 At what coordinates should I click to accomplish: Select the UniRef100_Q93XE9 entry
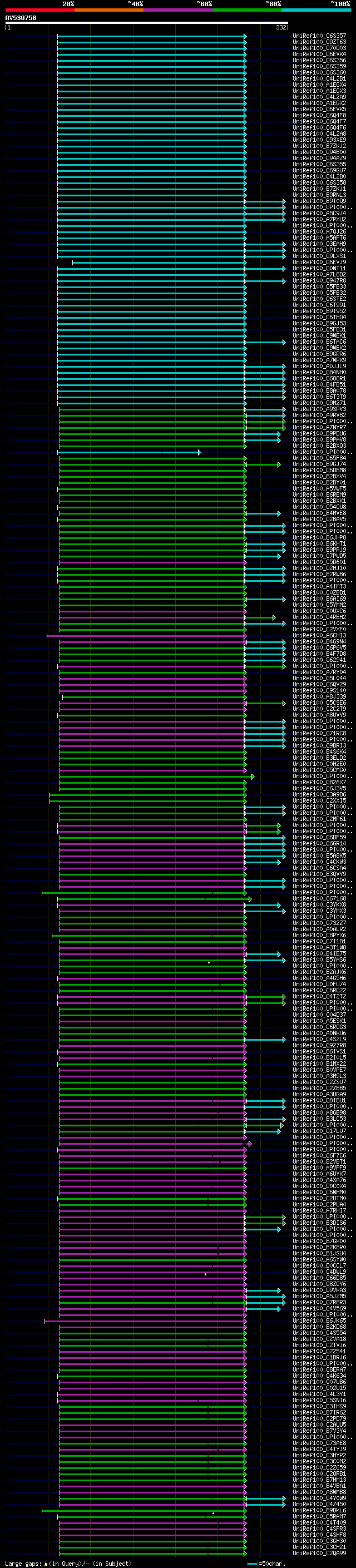[x=319, y=140]
